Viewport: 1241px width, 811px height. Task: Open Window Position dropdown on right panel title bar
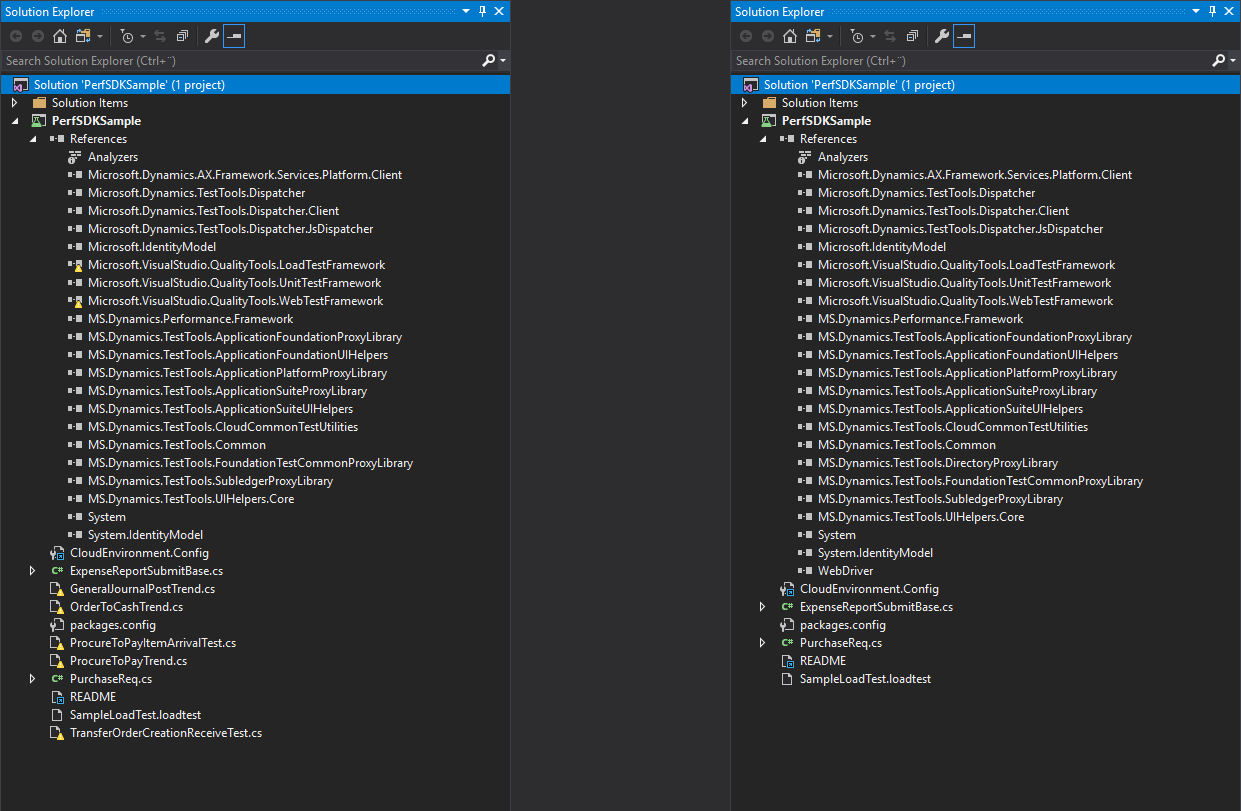tap(1196, 11)
